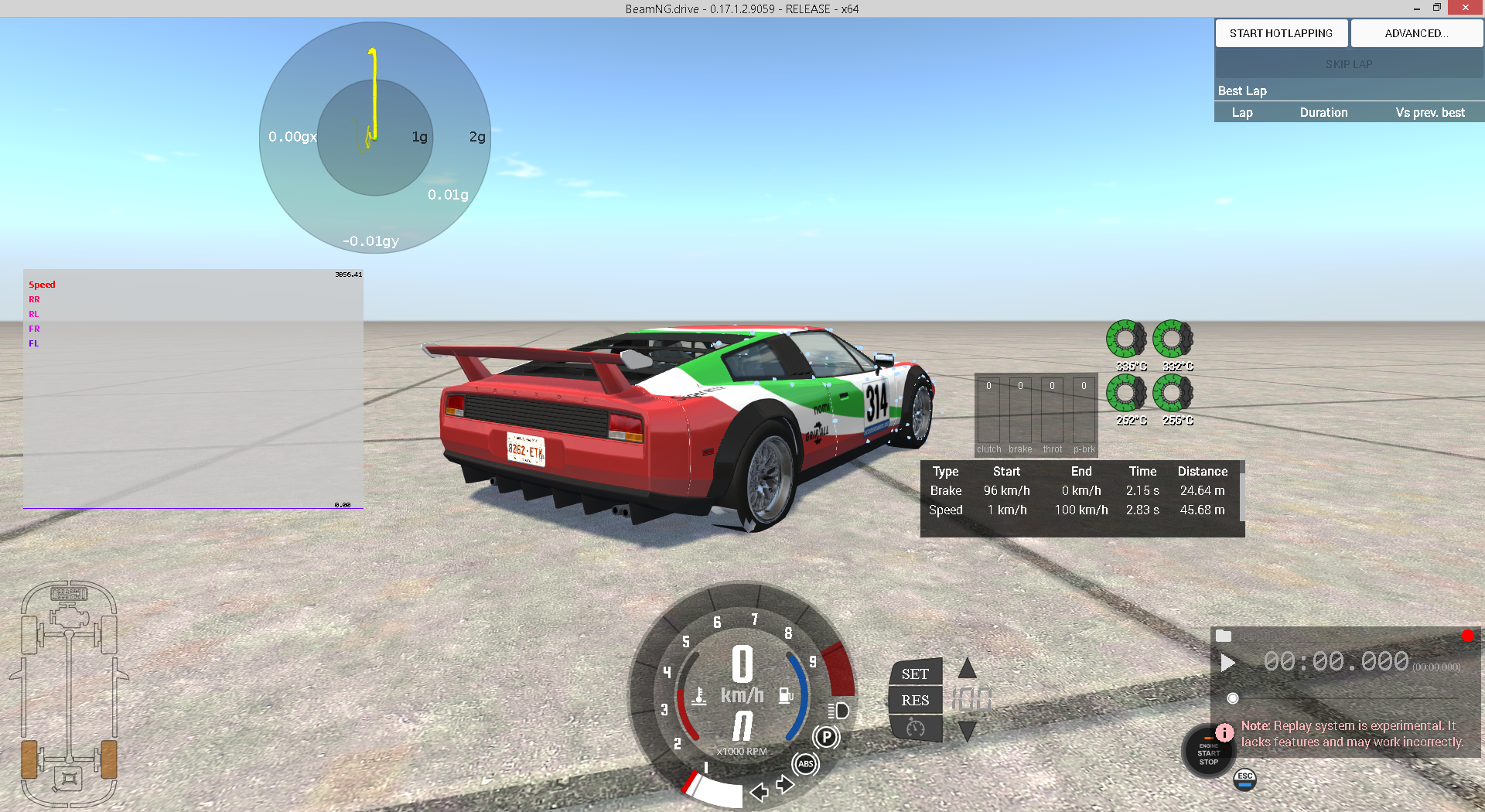Click the Type column header
The height and width of the screenshot is (812, 1485).
pos(945,471)
